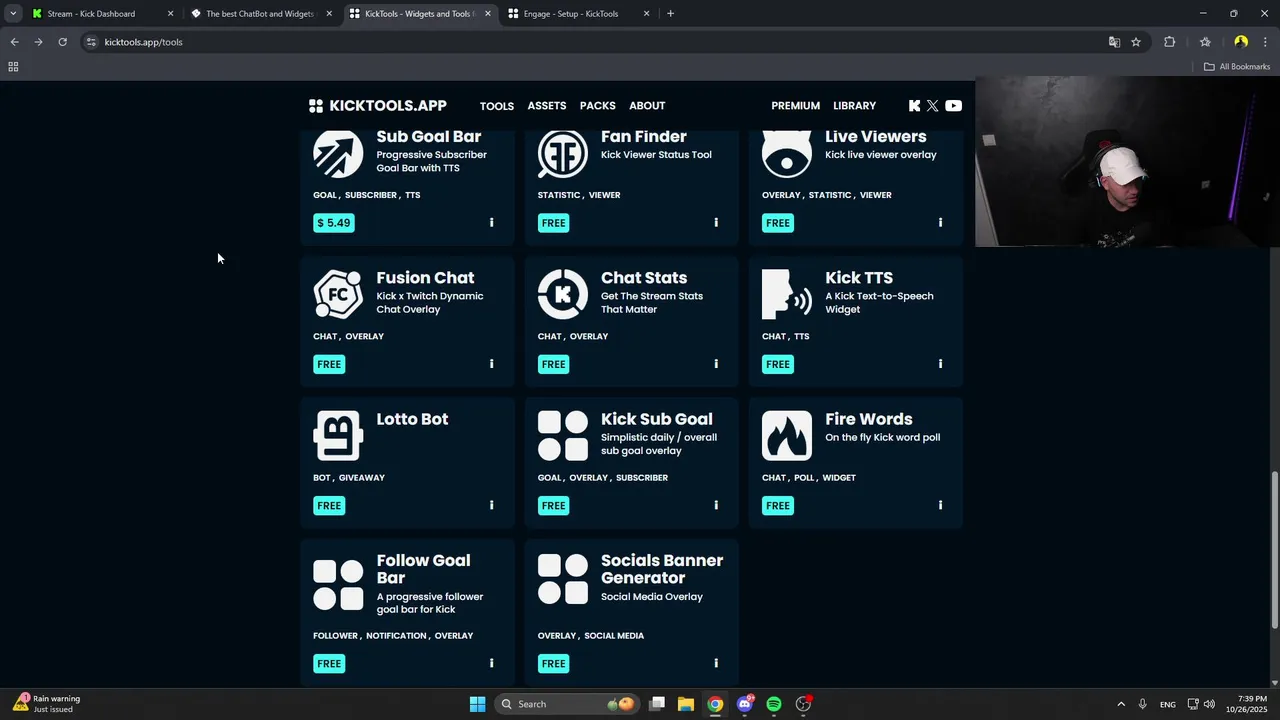Open Socials Banner Generator info icon

[x=716, y=663]
